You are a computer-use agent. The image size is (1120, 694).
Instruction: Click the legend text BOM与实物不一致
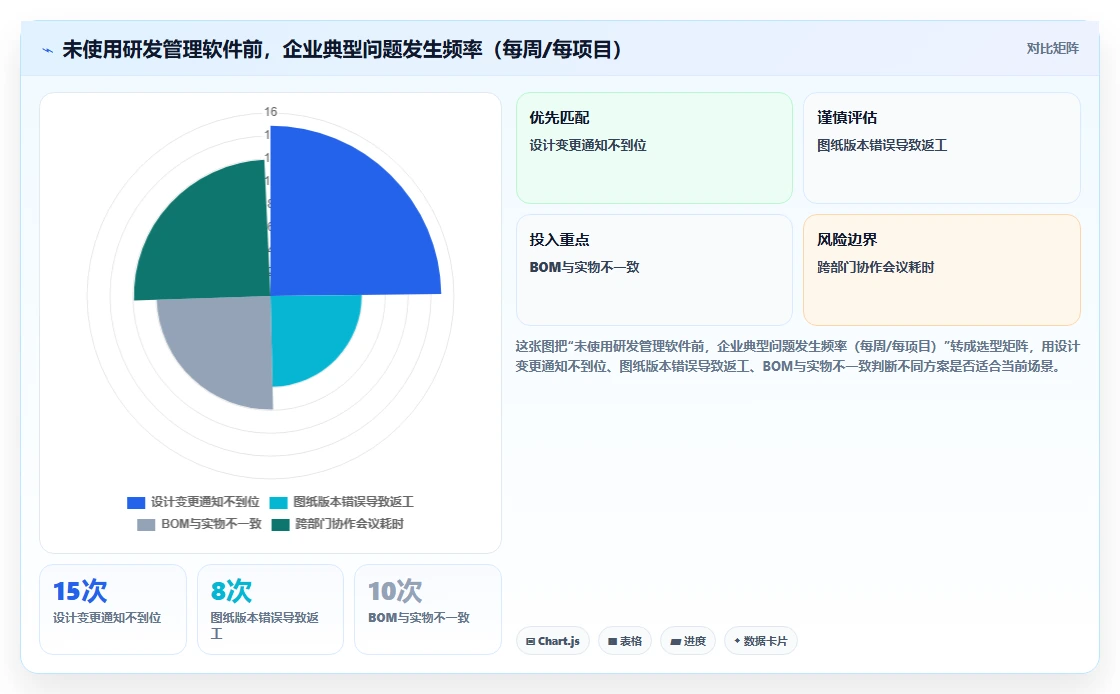[211, 524]
